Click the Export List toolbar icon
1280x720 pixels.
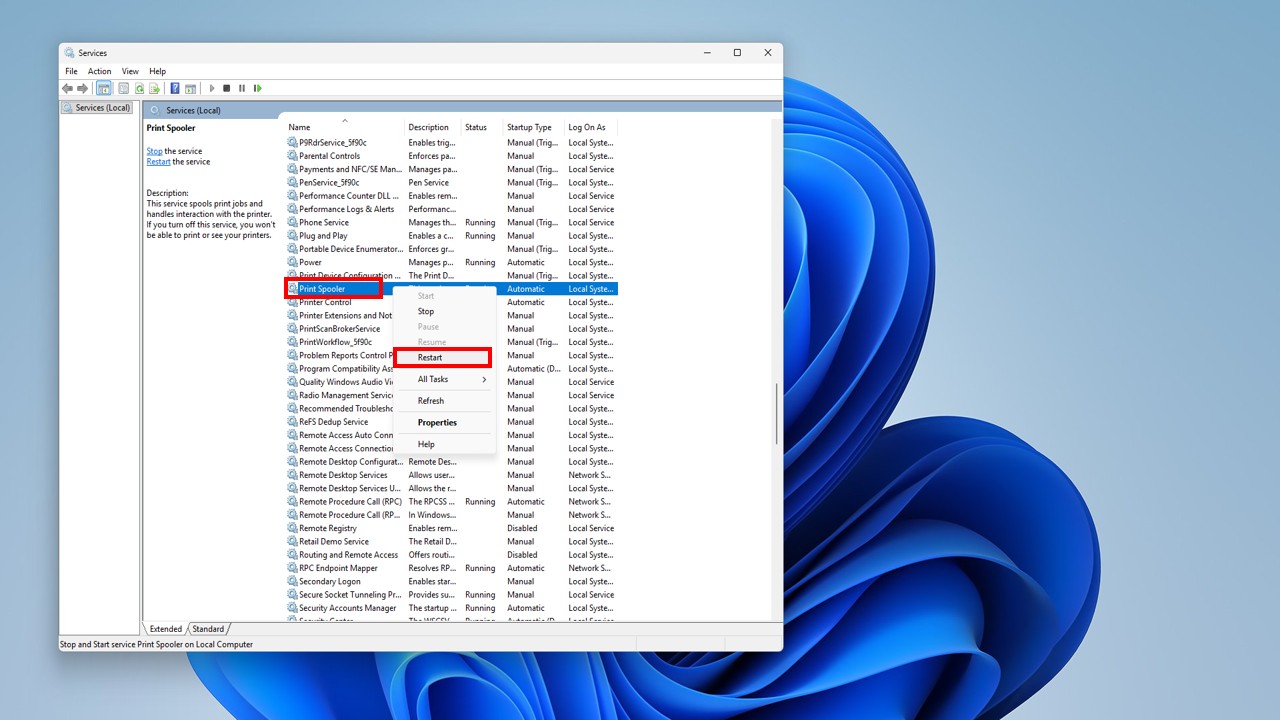point(154,88)
